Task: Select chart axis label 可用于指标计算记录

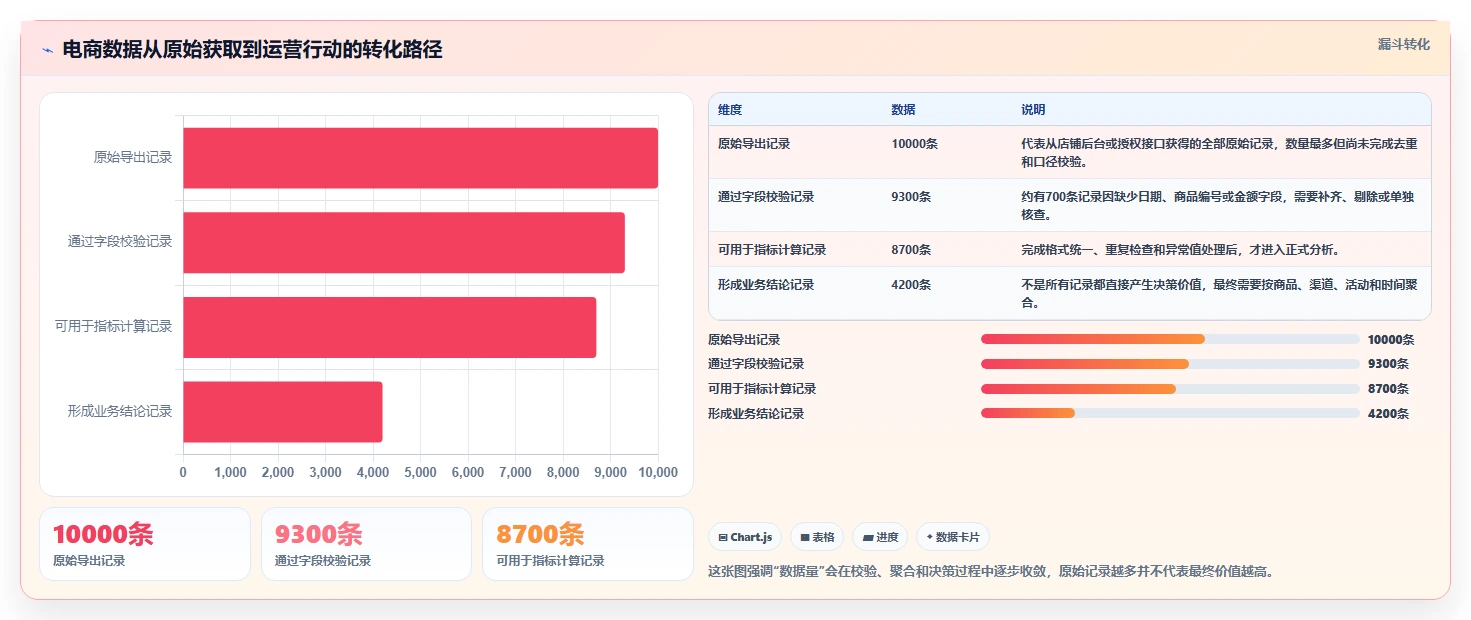Action: (114, 327)
